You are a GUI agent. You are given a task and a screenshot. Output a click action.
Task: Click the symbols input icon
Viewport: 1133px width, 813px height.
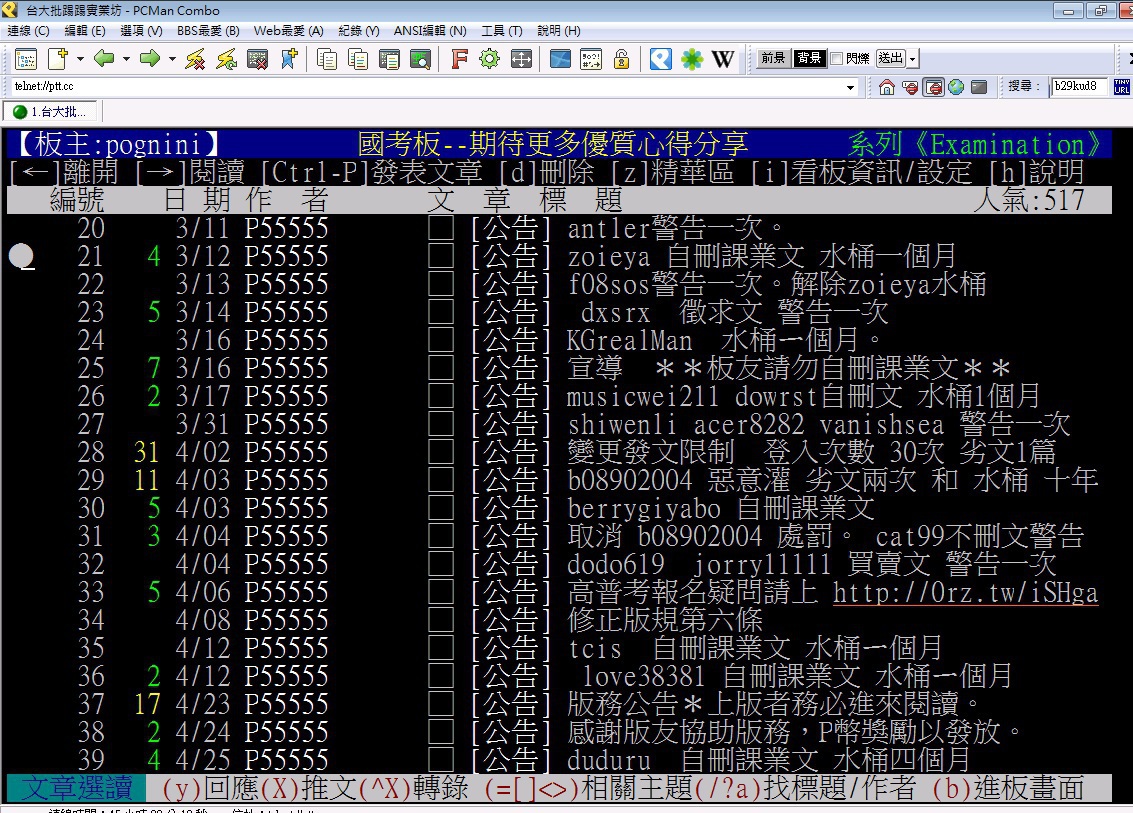click(591, 59)
